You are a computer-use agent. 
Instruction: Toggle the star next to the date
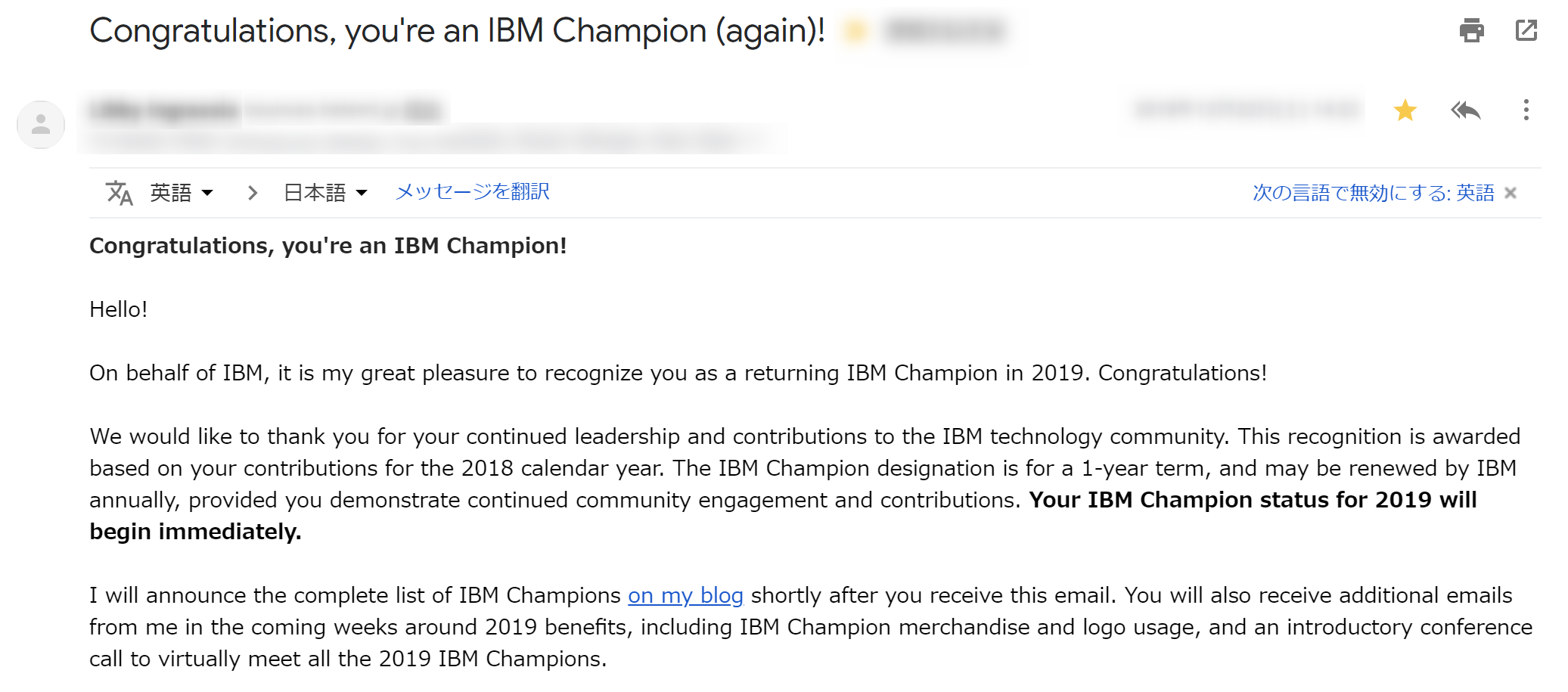click(x=1405, y=110)
